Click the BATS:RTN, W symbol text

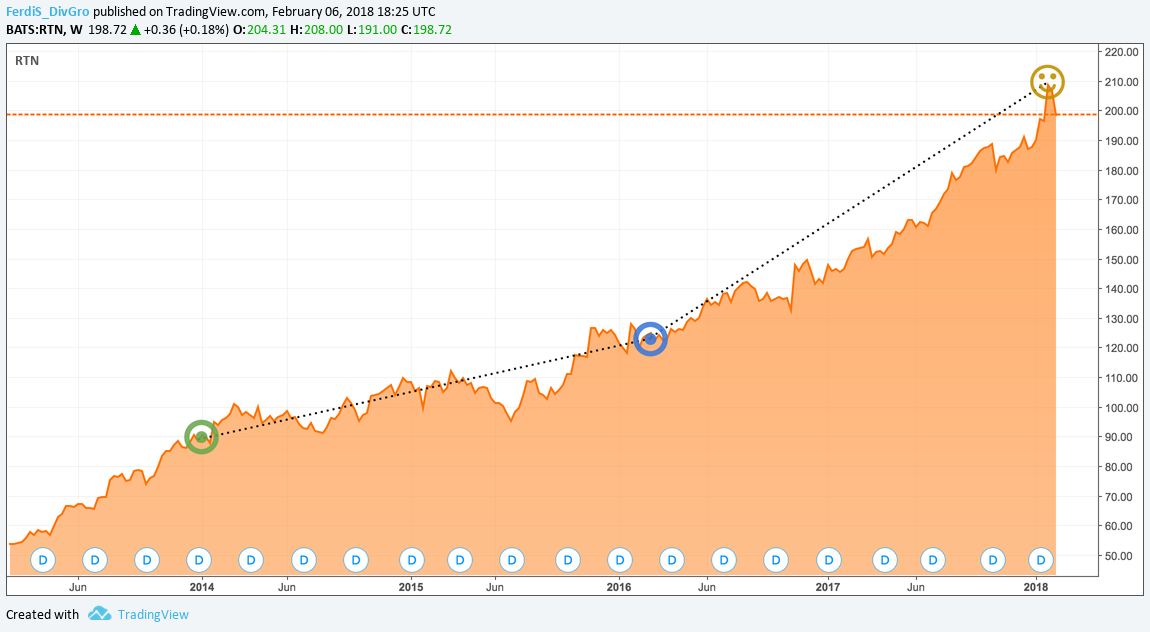(44, 30)
